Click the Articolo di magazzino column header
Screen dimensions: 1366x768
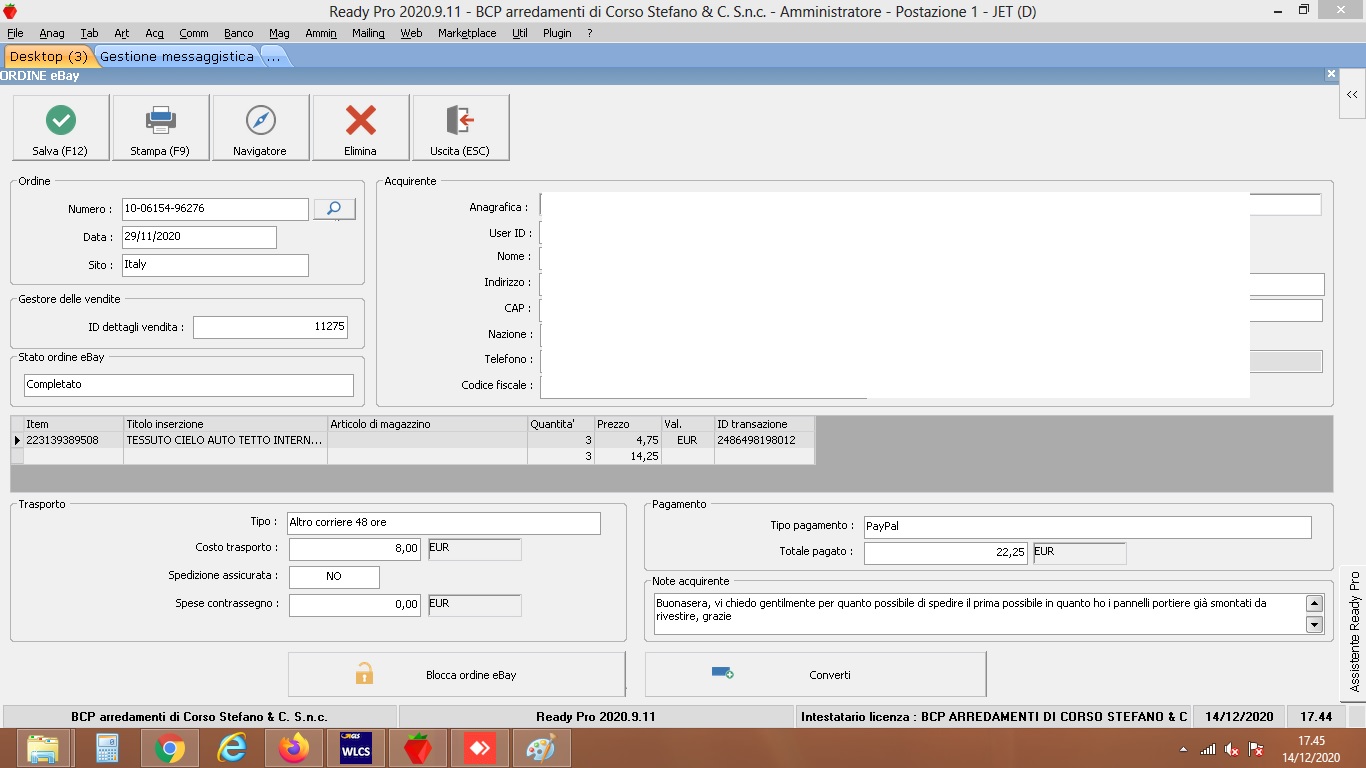427,424
